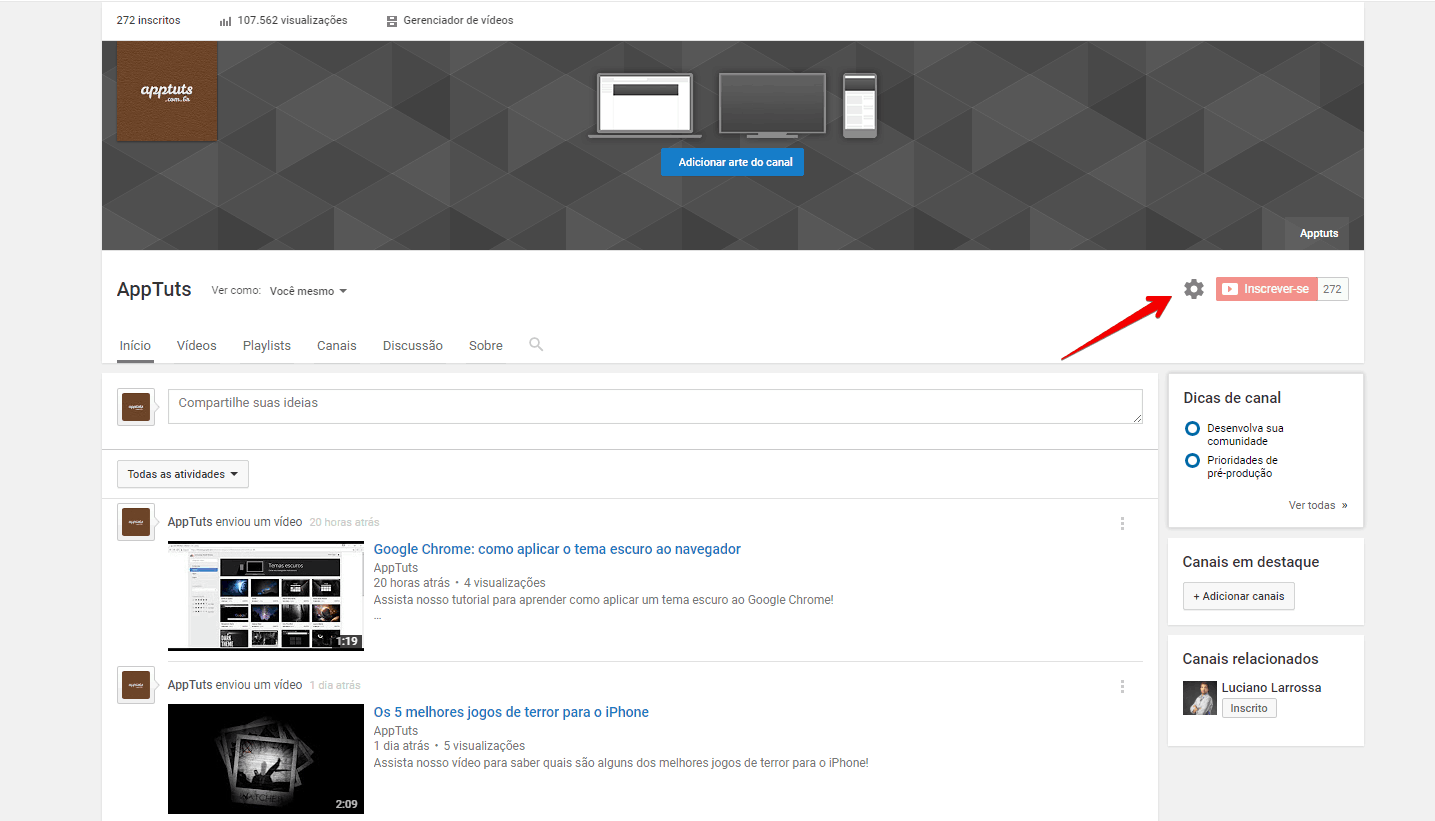Viewport: 1435px width, 821px height.
Task: Click the Inscrever-se subscribe button
Action: [1266, 289]
